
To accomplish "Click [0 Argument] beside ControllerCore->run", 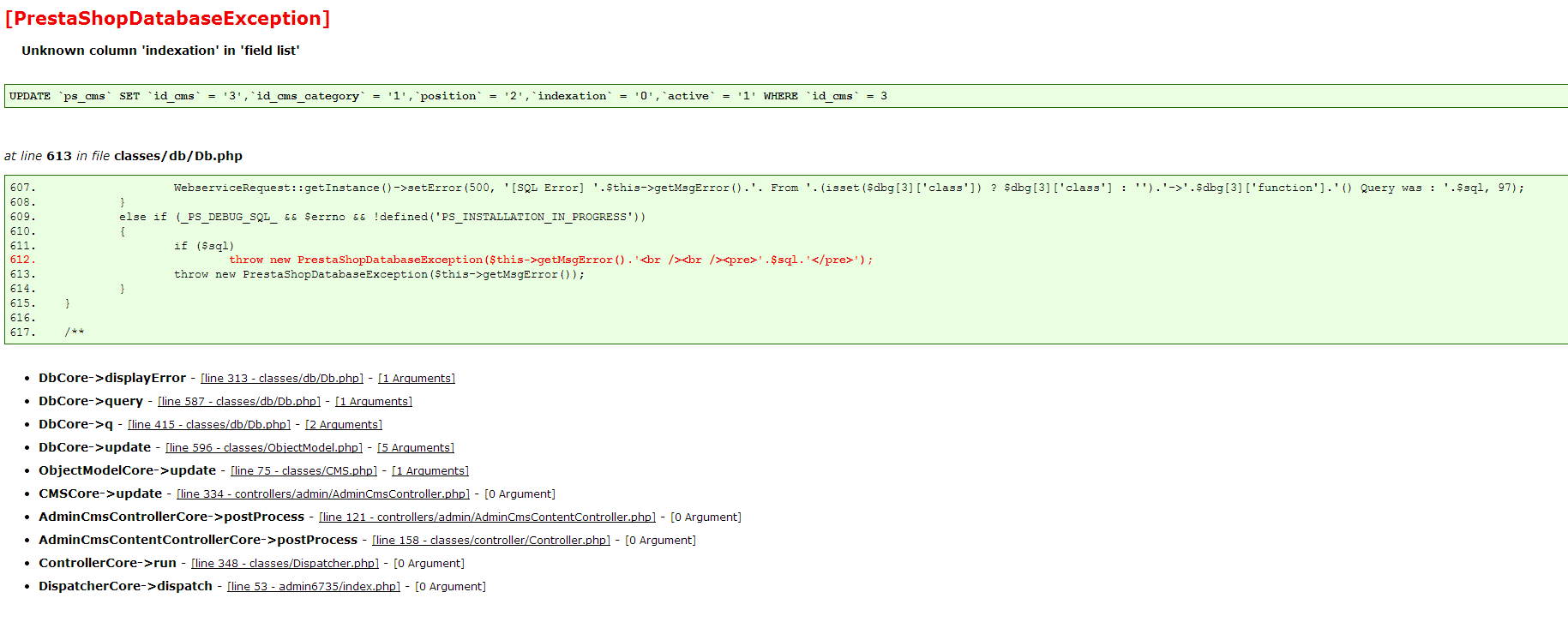I will tap(430, 564).
